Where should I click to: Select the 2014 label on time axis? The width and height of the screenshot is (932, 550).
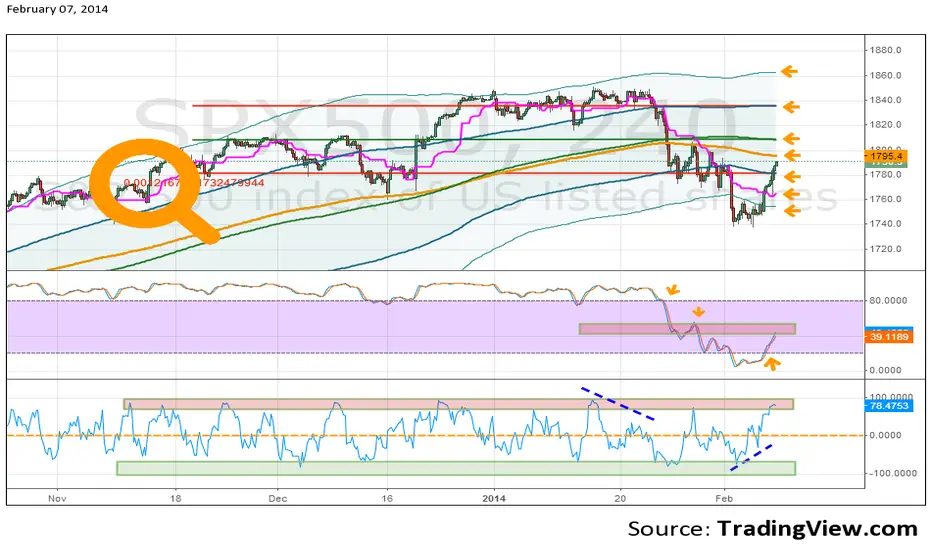pyautogui.click(x=495, y=498)
